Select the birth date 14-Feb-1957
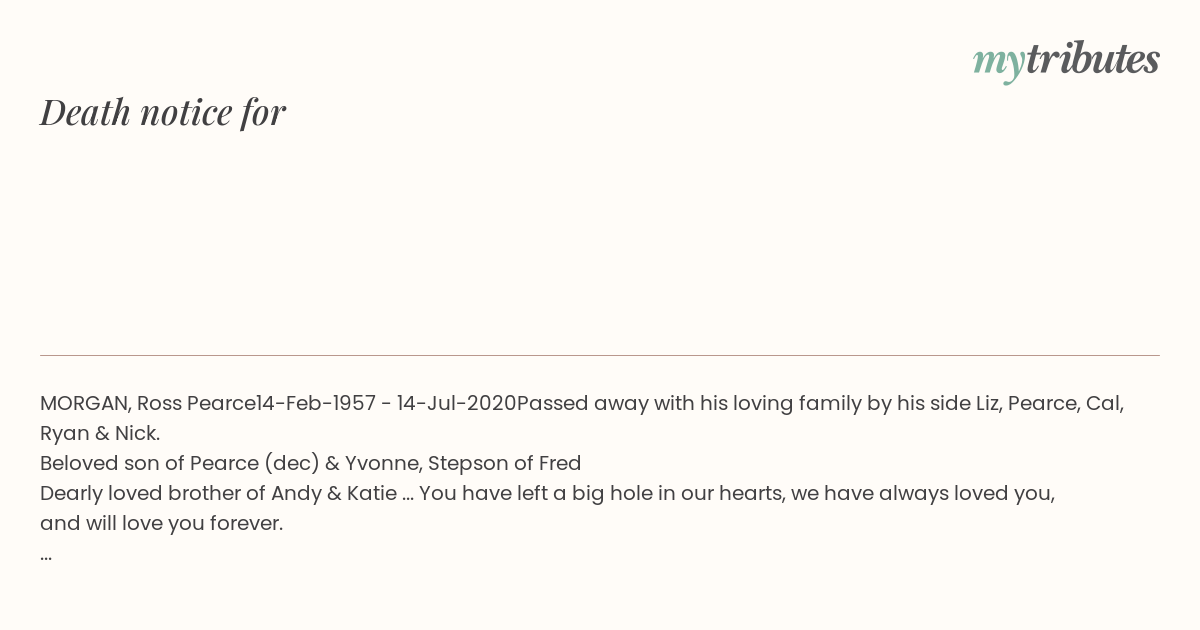 click(316, 403)
